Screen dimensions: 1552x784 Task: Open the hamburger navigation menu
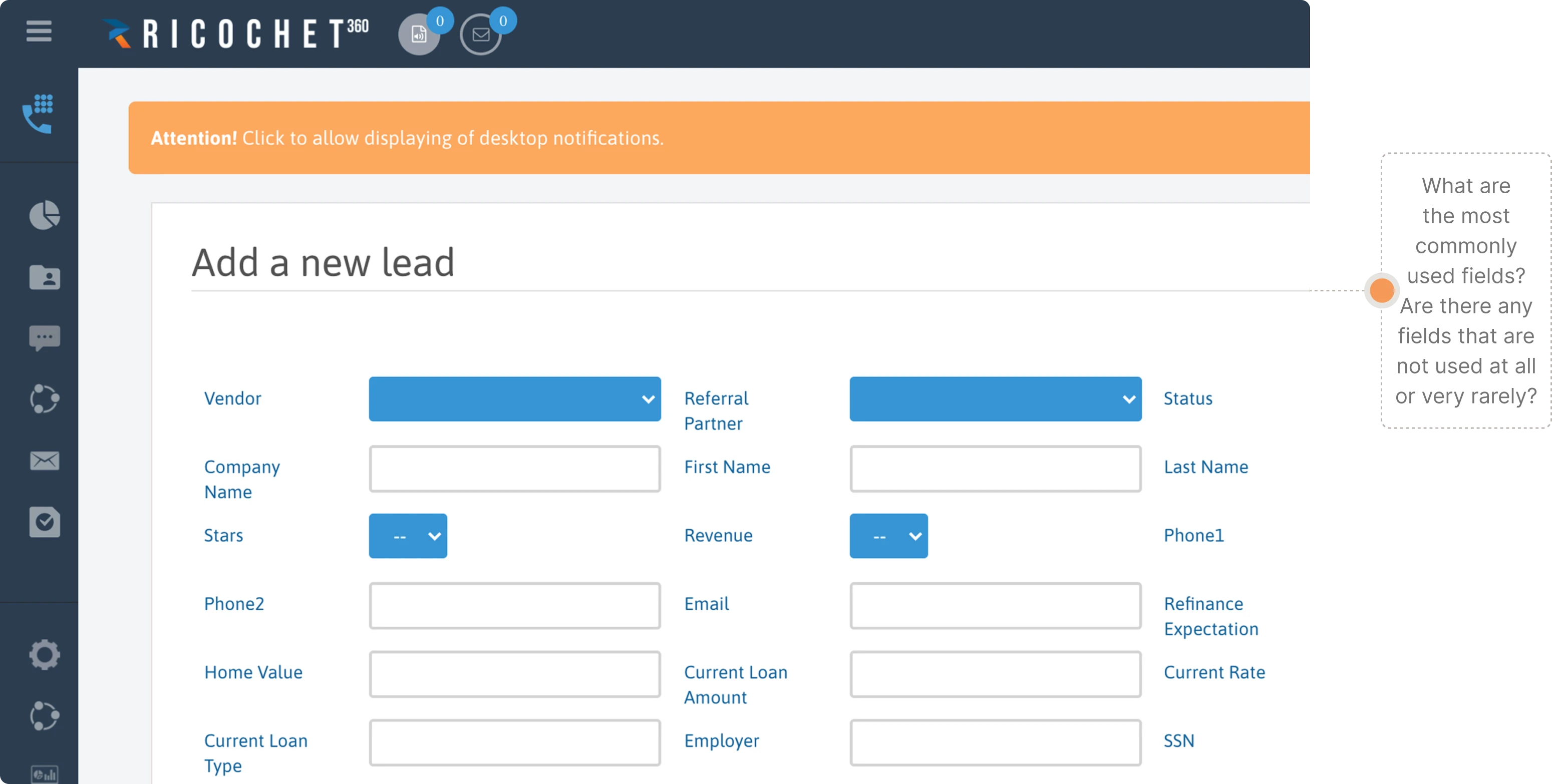(x=39, y=32)
